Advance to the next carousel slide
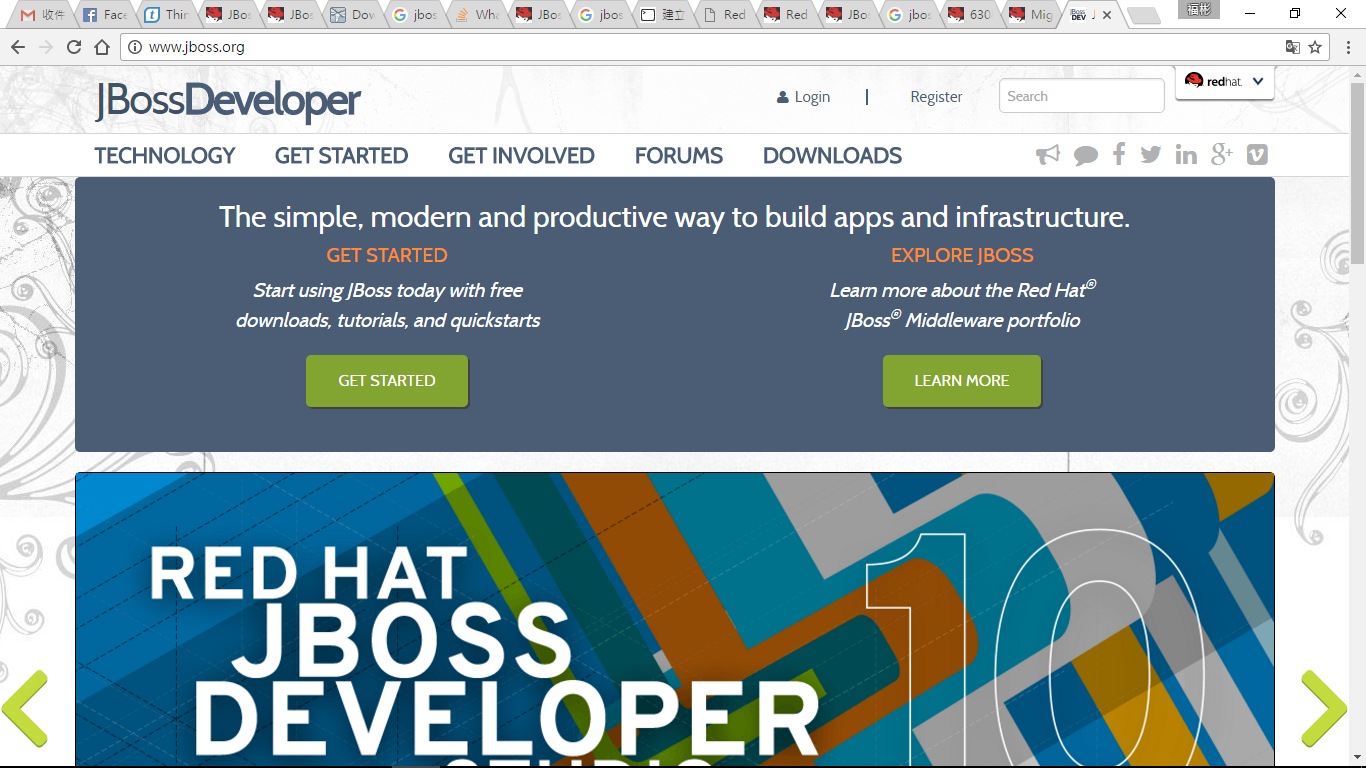The width and height of the screenshot is (1366, 768). [1324, 708]
